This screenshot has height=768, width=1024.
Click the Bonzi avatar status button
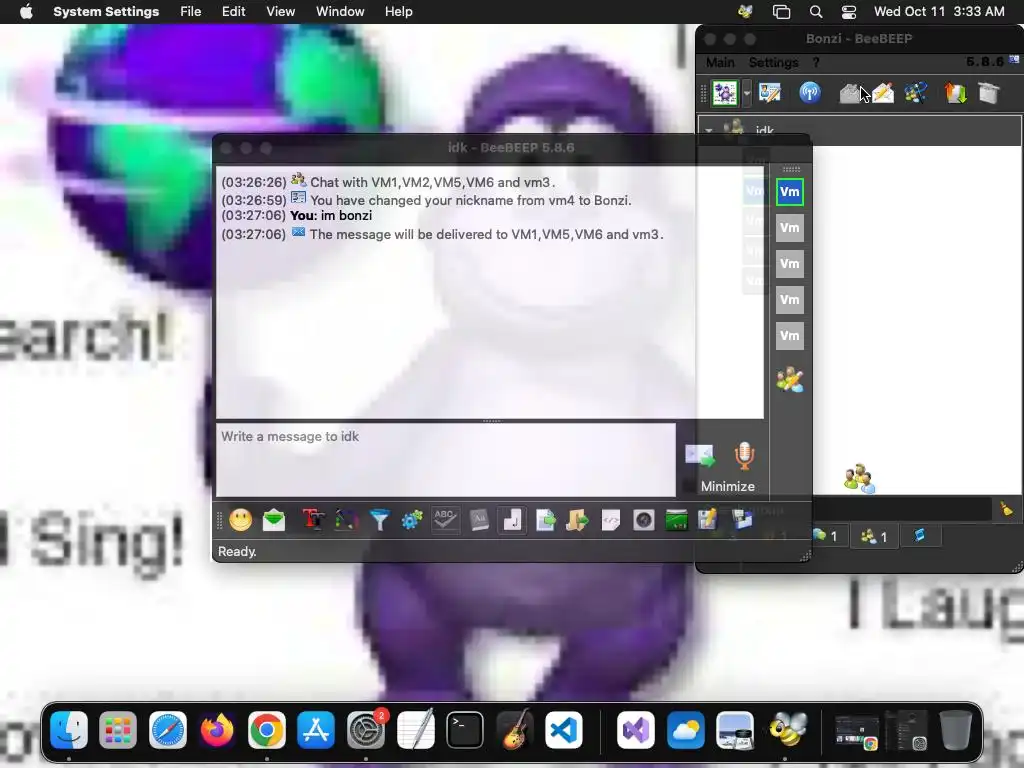pyautogui.click(x=725, y=93)
